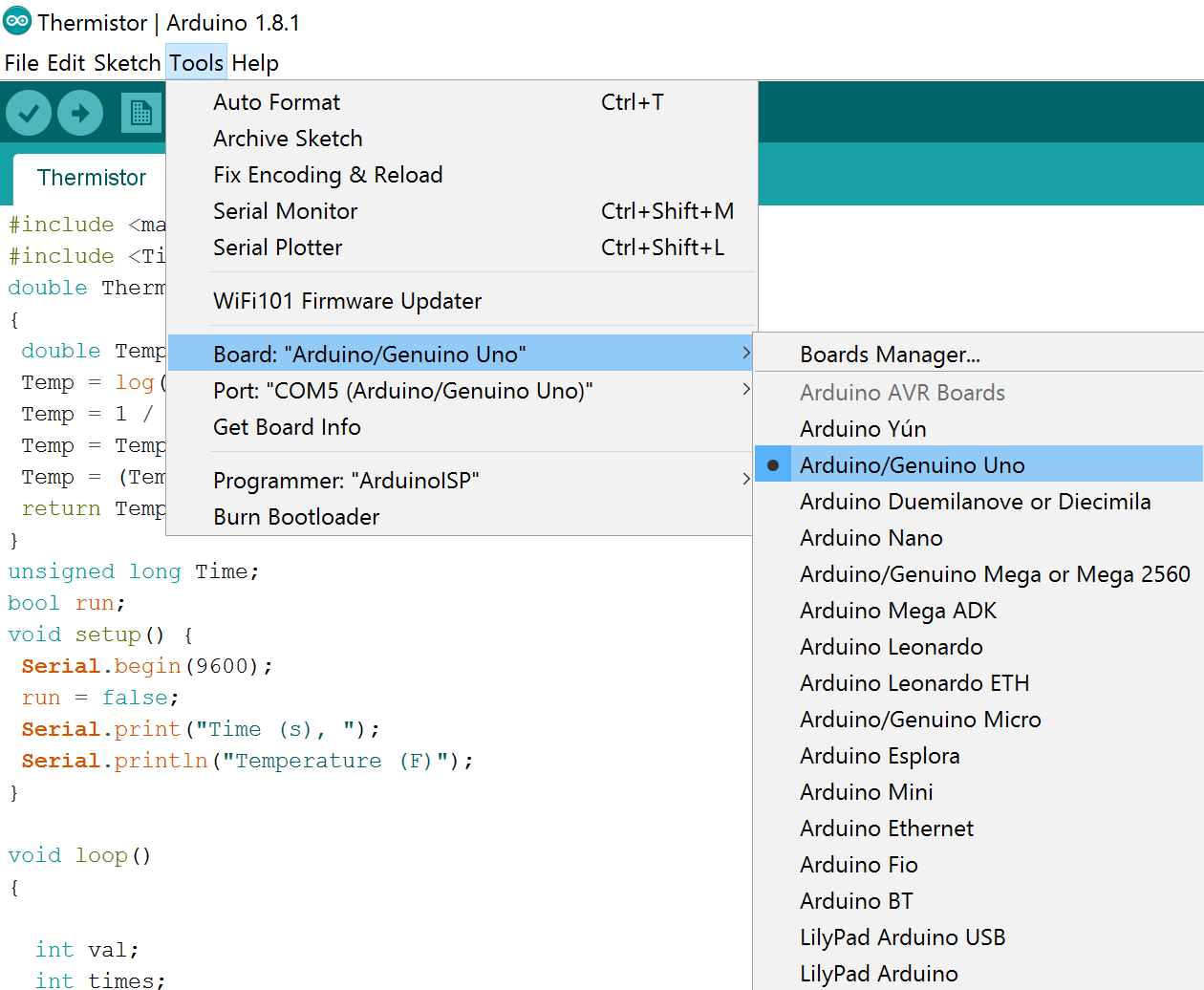Open the Sketch menu
The image size is (1204, 990).
(x=127, y=63)
